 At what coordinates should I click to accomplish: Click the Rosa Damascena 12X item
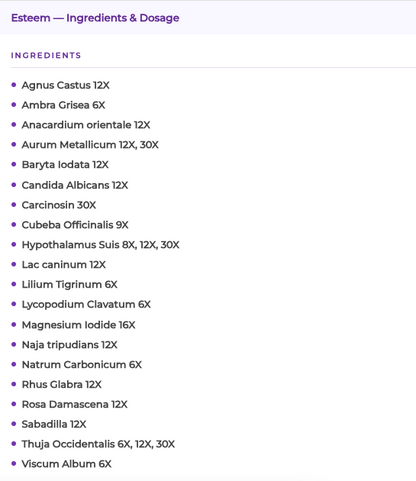point(75,404)
